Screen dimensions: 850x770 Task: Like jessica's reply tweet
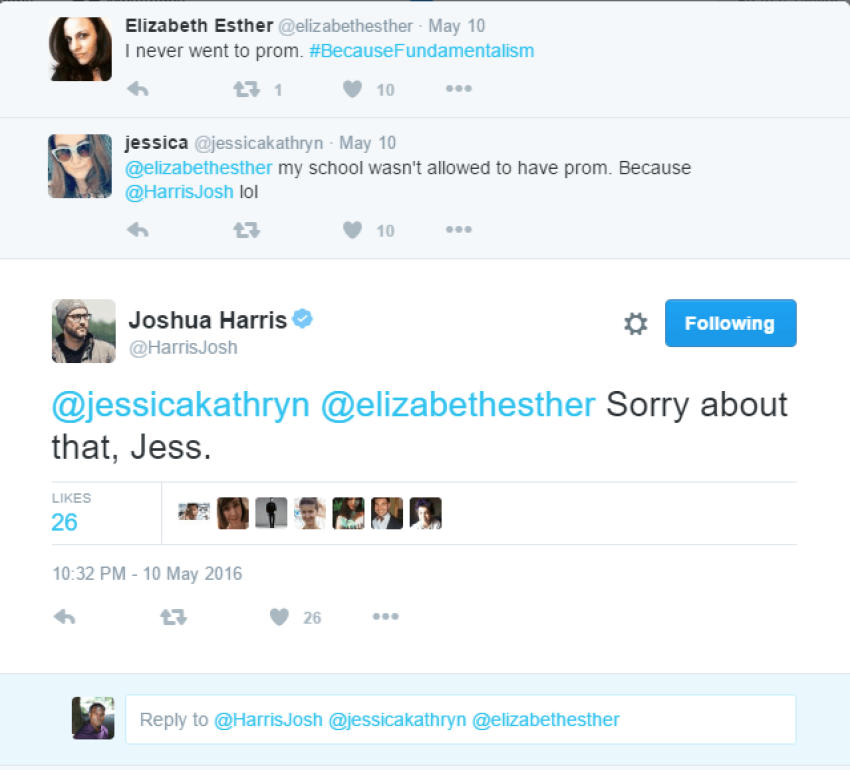tap(351, 230)
